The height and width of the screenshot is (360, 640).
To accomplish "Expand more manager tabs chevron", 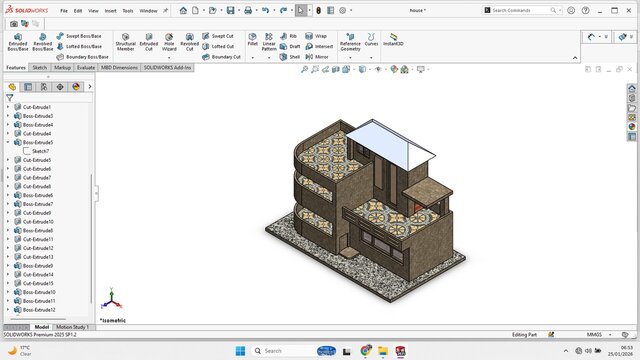I will [x=90, y=87].
